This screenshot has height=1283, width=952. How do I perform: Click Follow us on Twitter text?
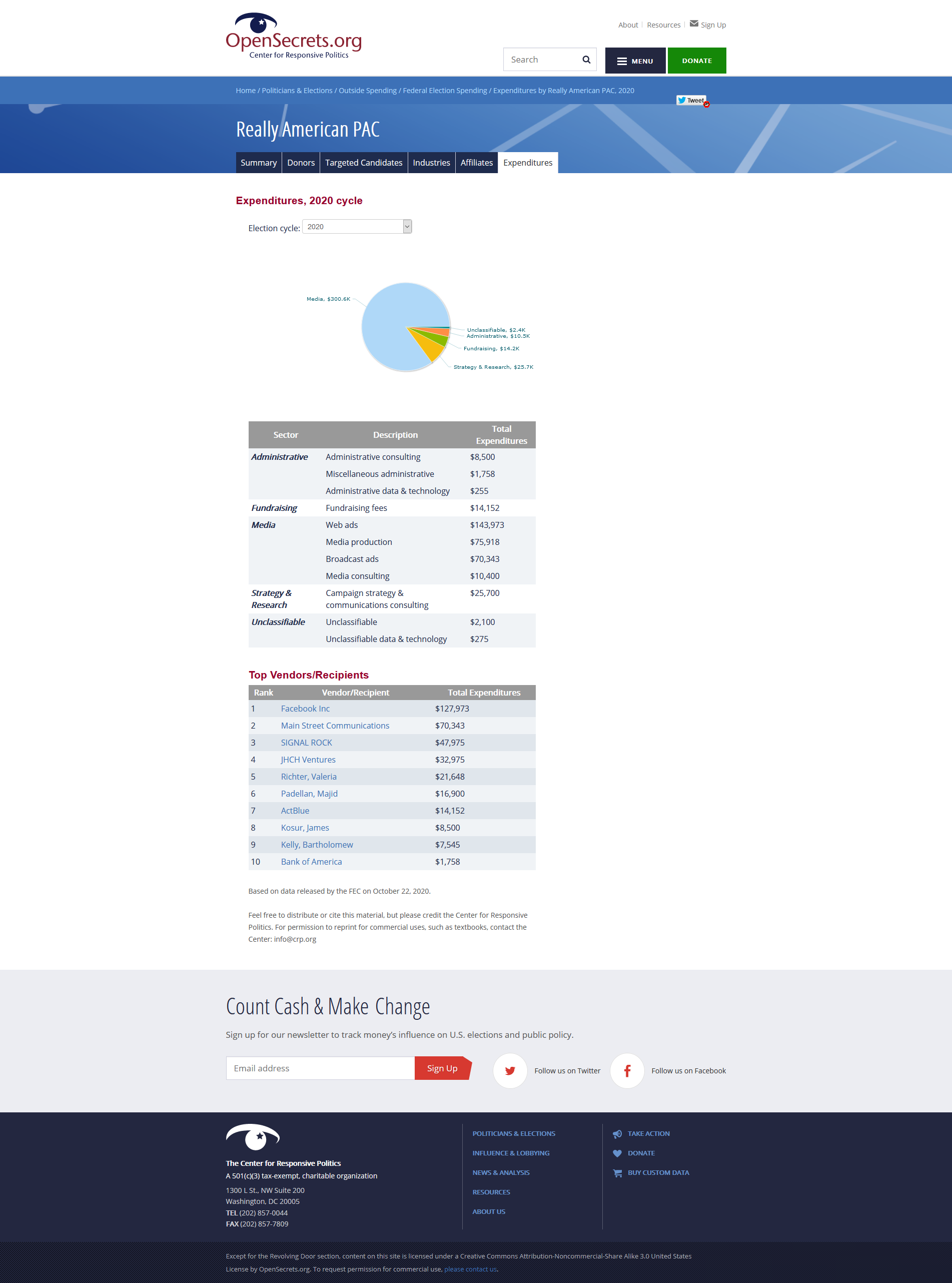point(567,1071)
